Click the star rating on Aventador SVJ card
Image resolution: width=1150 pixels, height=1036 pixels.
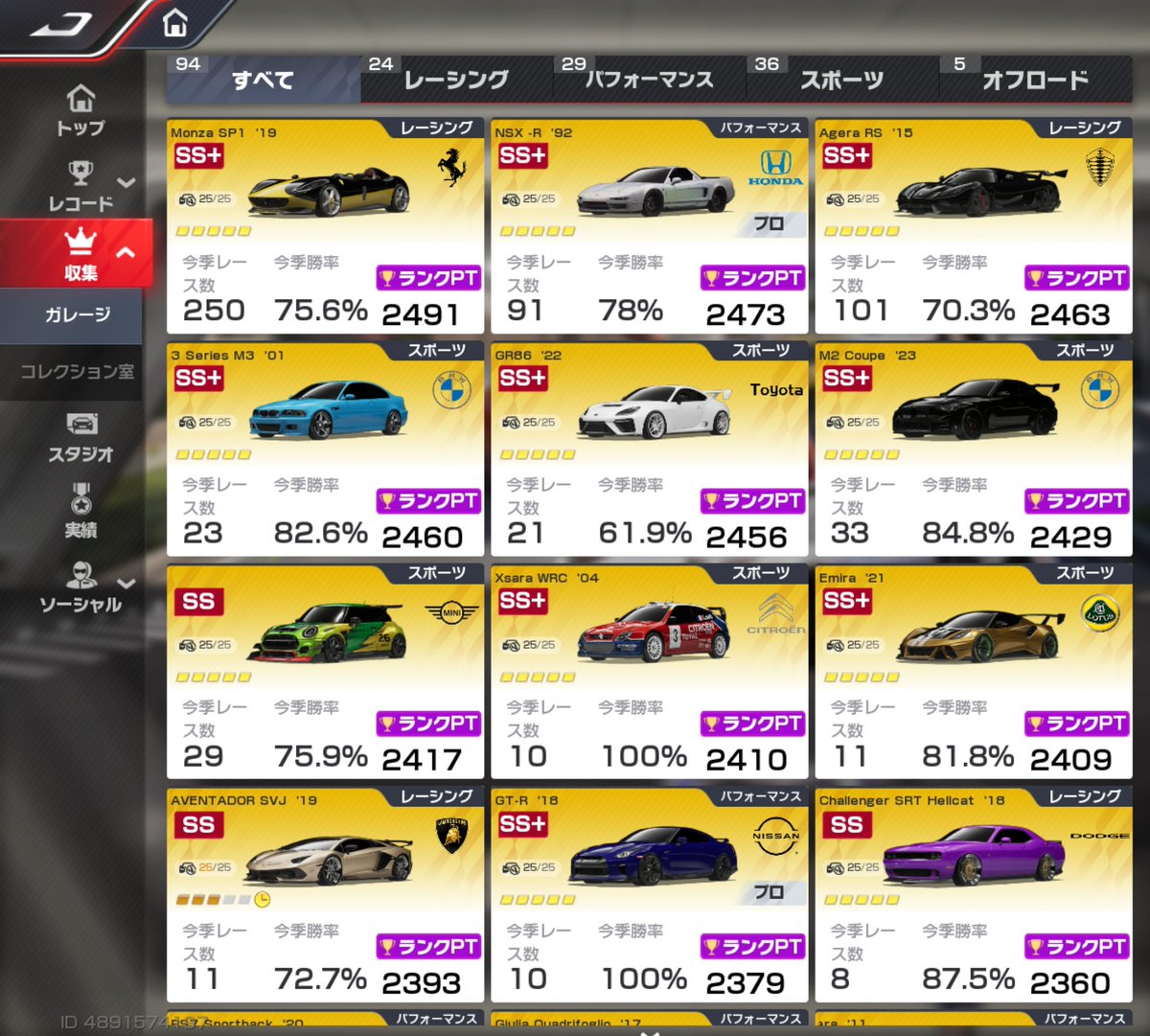(214, 900)
